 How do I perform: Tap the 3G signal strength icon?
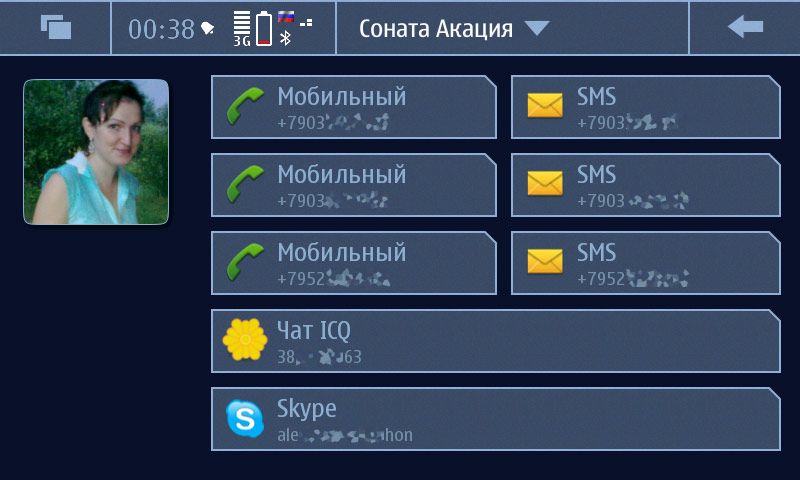(242, 29)
